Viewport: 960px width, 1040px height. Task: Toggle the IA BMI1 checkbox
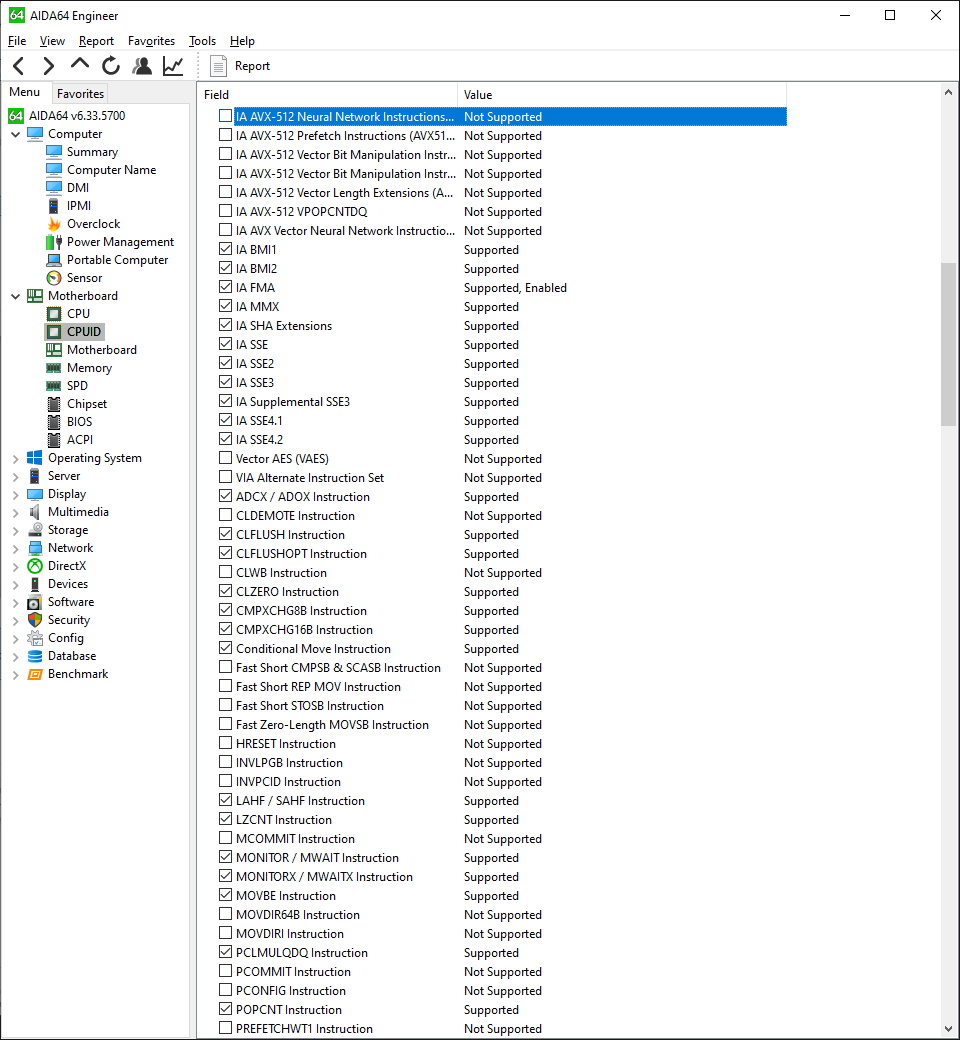tap(226, 249)
